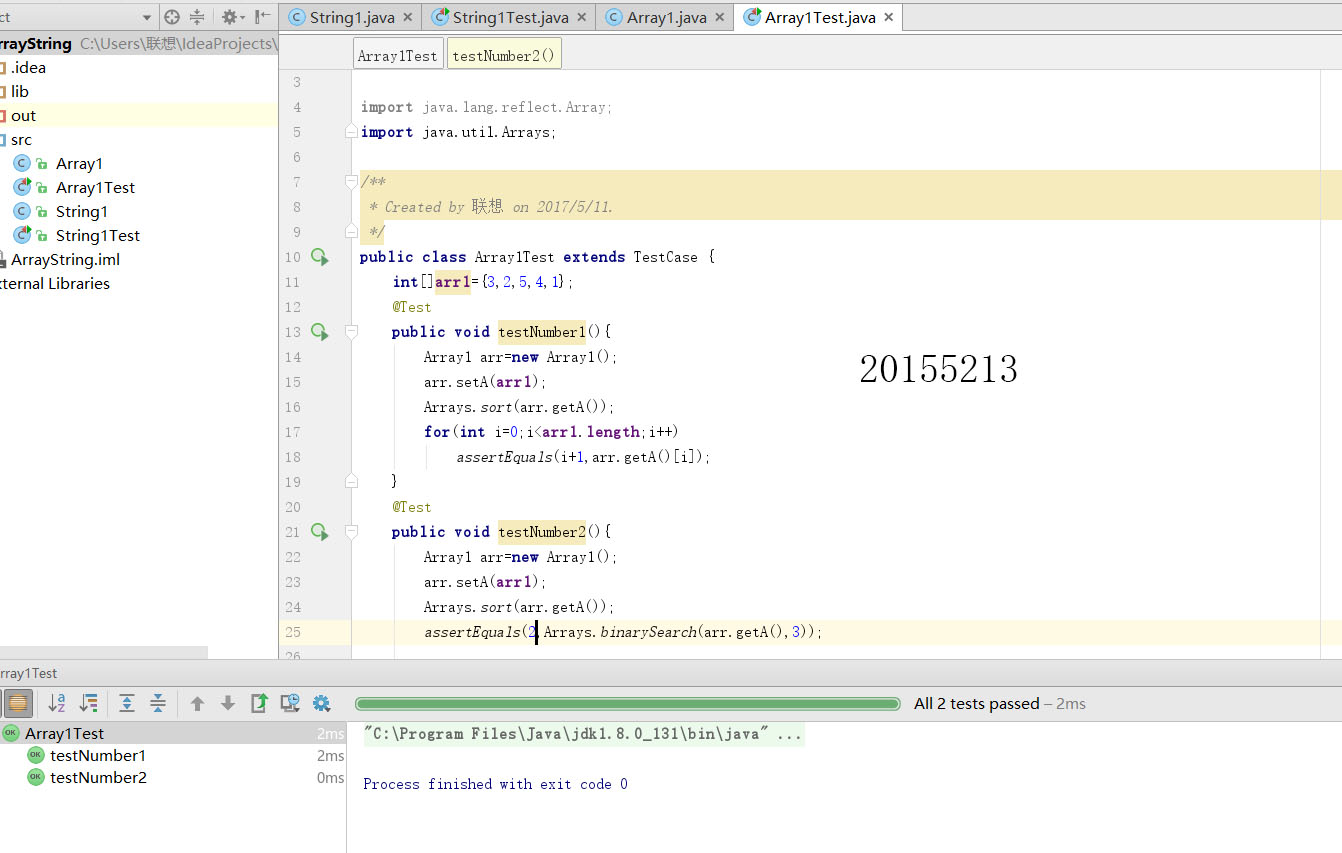
Task: Click the Array1Test breadcrumb
Action: click(x=398, y=56)
